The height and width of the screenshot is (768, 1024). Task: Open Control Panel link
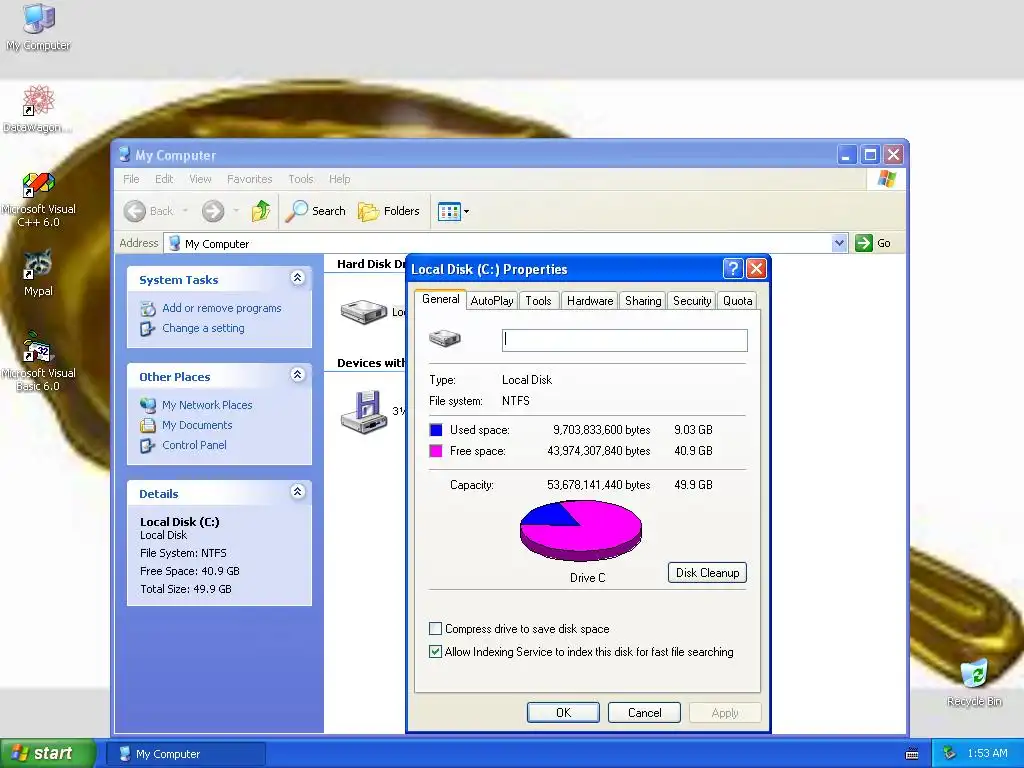coord(194,445)
